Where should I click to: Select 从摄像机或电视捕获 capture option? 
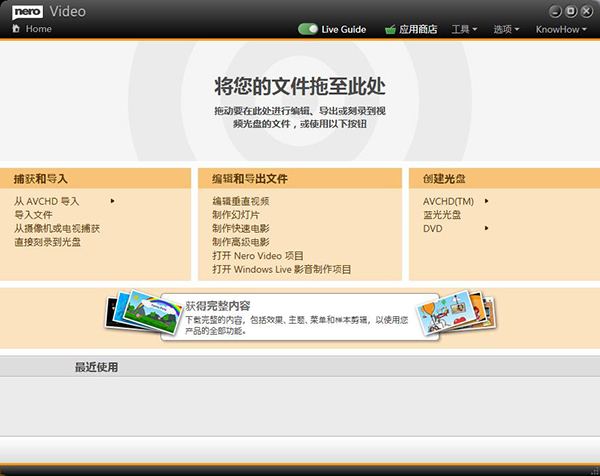coord(57,228)
